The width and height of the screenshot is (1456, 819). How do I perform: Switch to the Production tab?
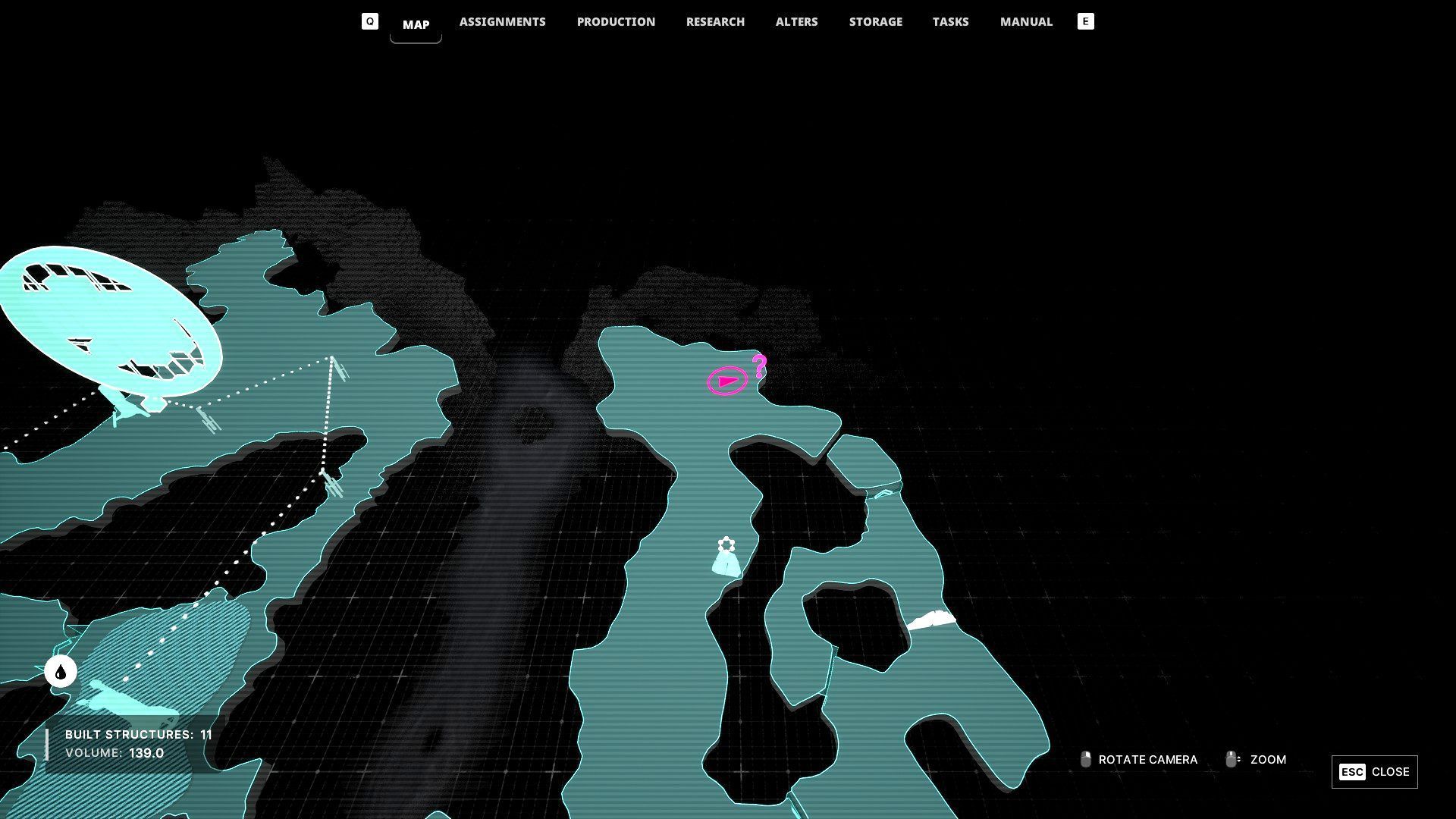[616, 22]
